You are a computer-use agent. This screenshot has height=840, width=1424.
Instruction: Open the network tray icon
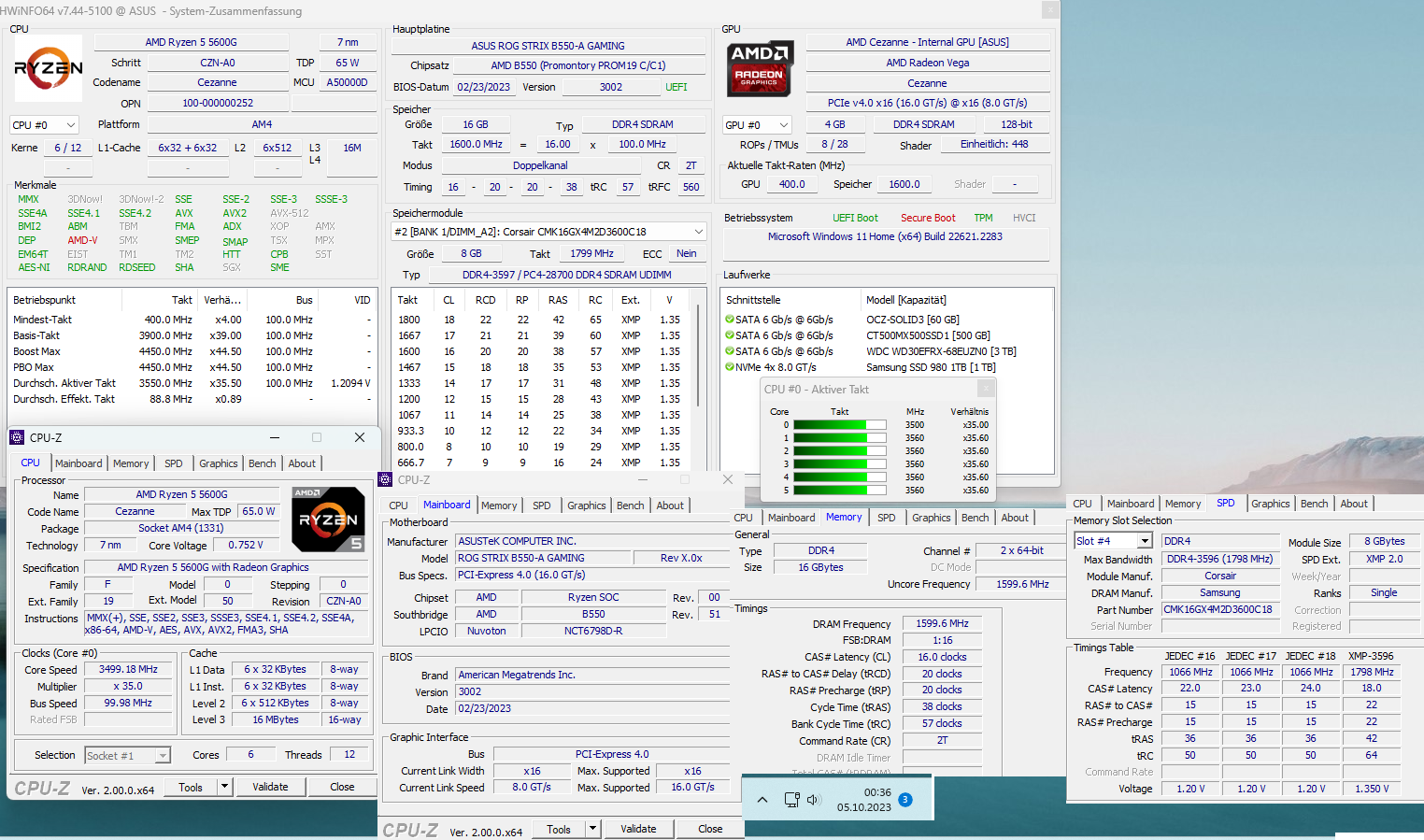tap(791, 800)
